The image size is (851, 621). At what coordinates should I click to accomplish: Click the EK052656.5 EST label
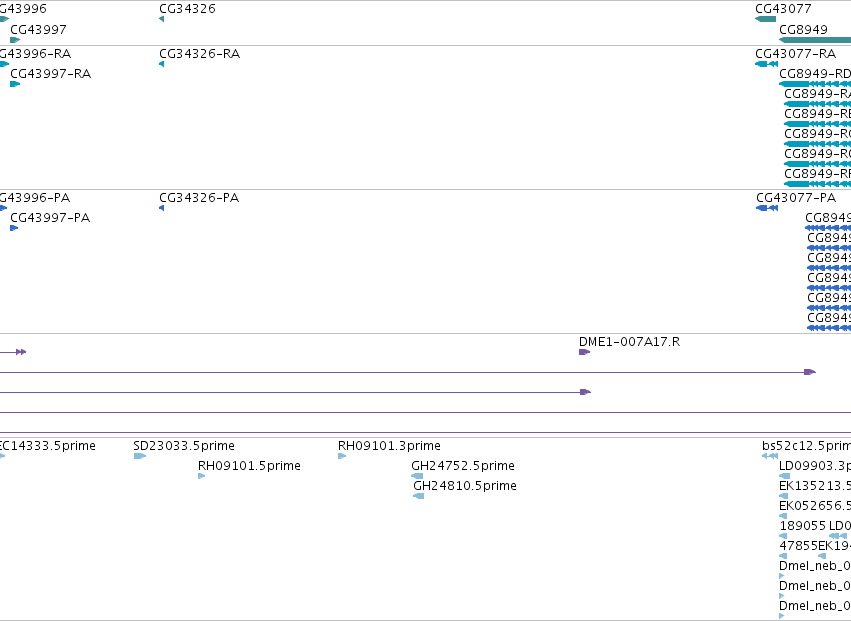[x=815, y=506]
